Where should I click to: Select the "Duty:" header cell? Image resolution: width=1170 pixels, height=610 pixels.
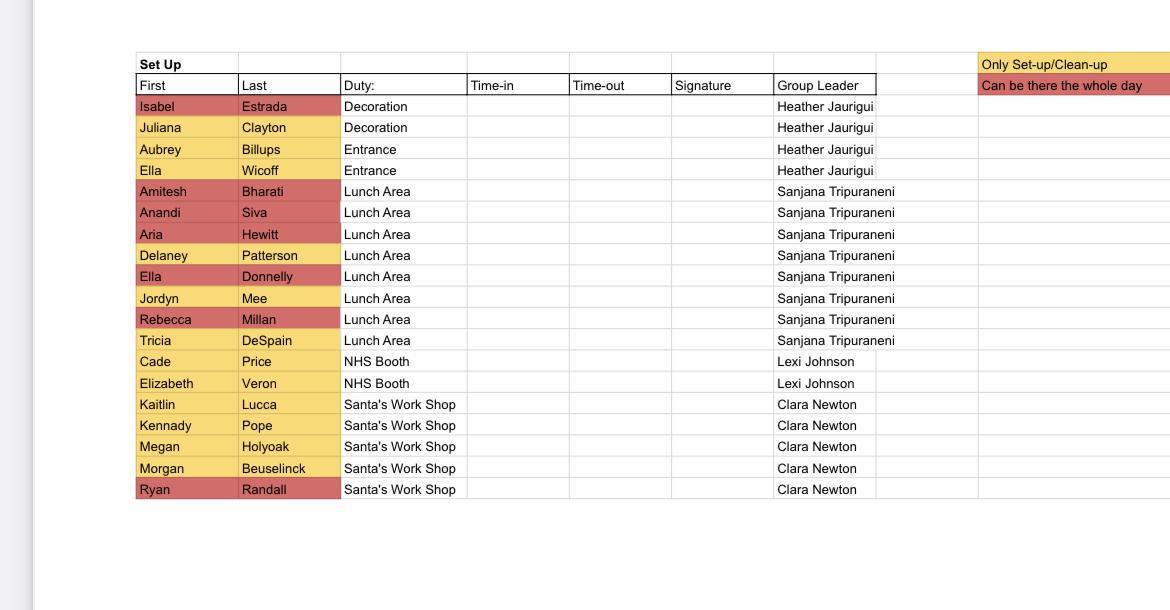(403, 85)
